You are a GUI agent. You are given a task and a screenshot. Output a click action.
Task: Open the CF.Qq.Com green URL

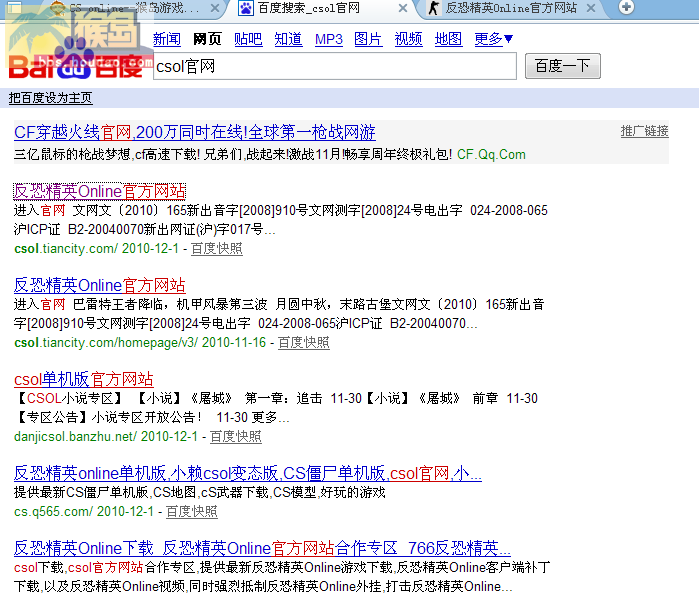[x=491, y=155]
